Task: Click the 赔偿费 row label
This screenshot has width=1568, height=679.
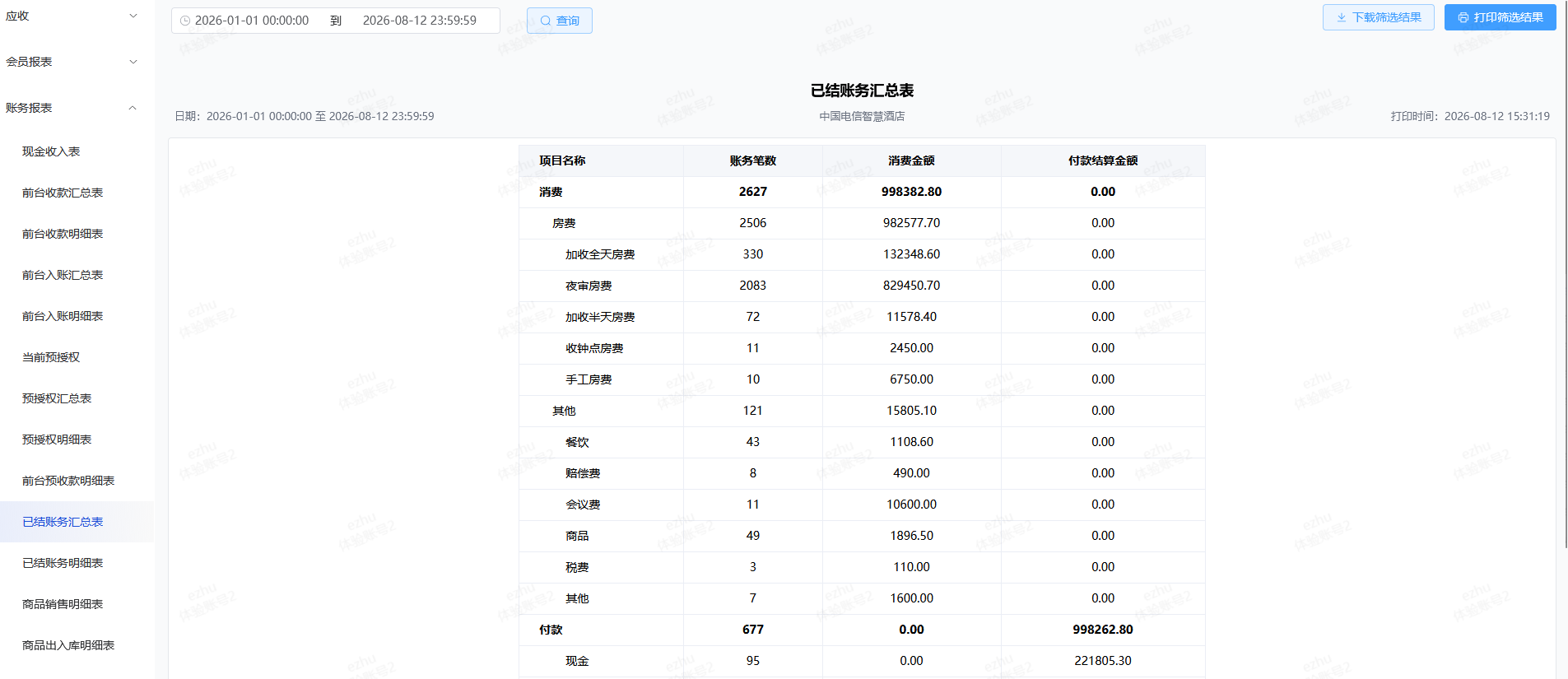Action: (583, 473)
